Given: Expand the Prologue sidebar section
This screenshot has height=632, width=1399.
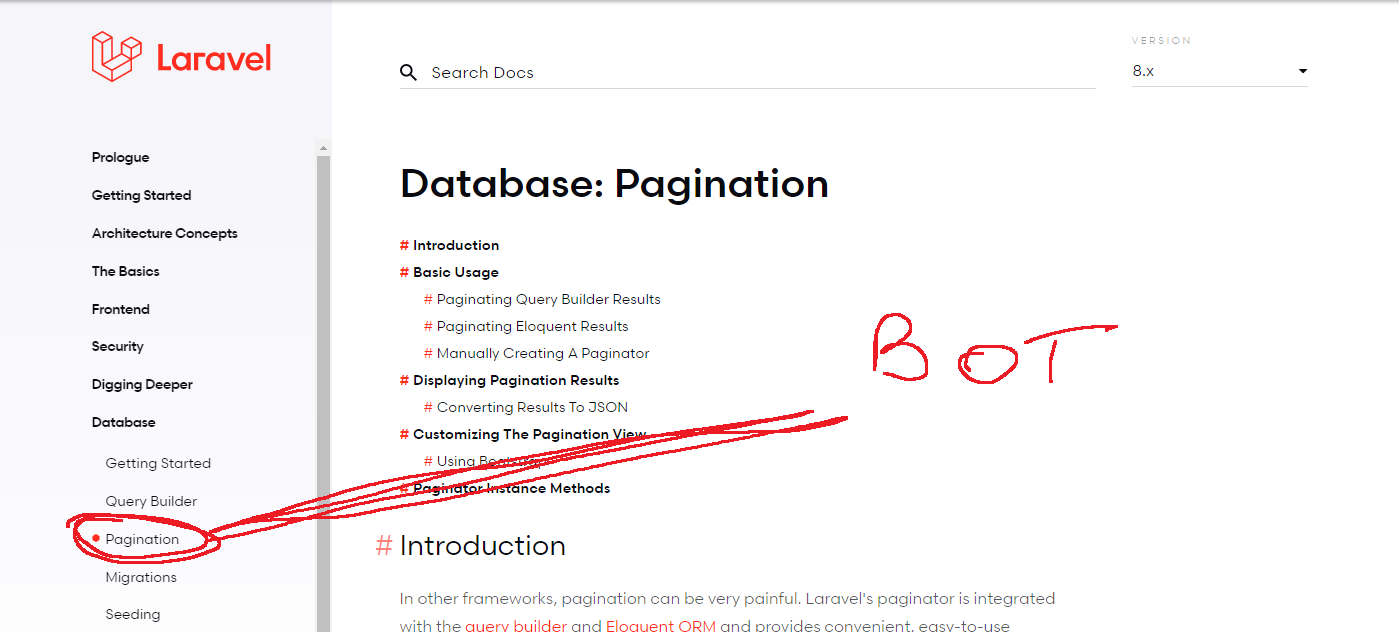Looking at the screenshot, I should click(120, 157).
